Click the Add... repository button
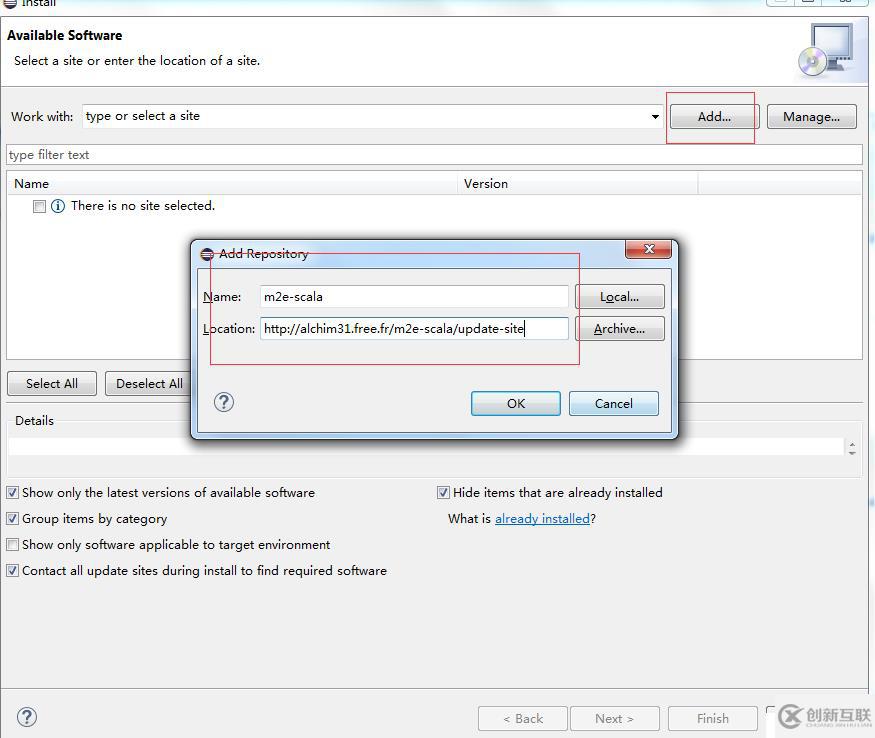875x738 pixels. click(714, 117)
